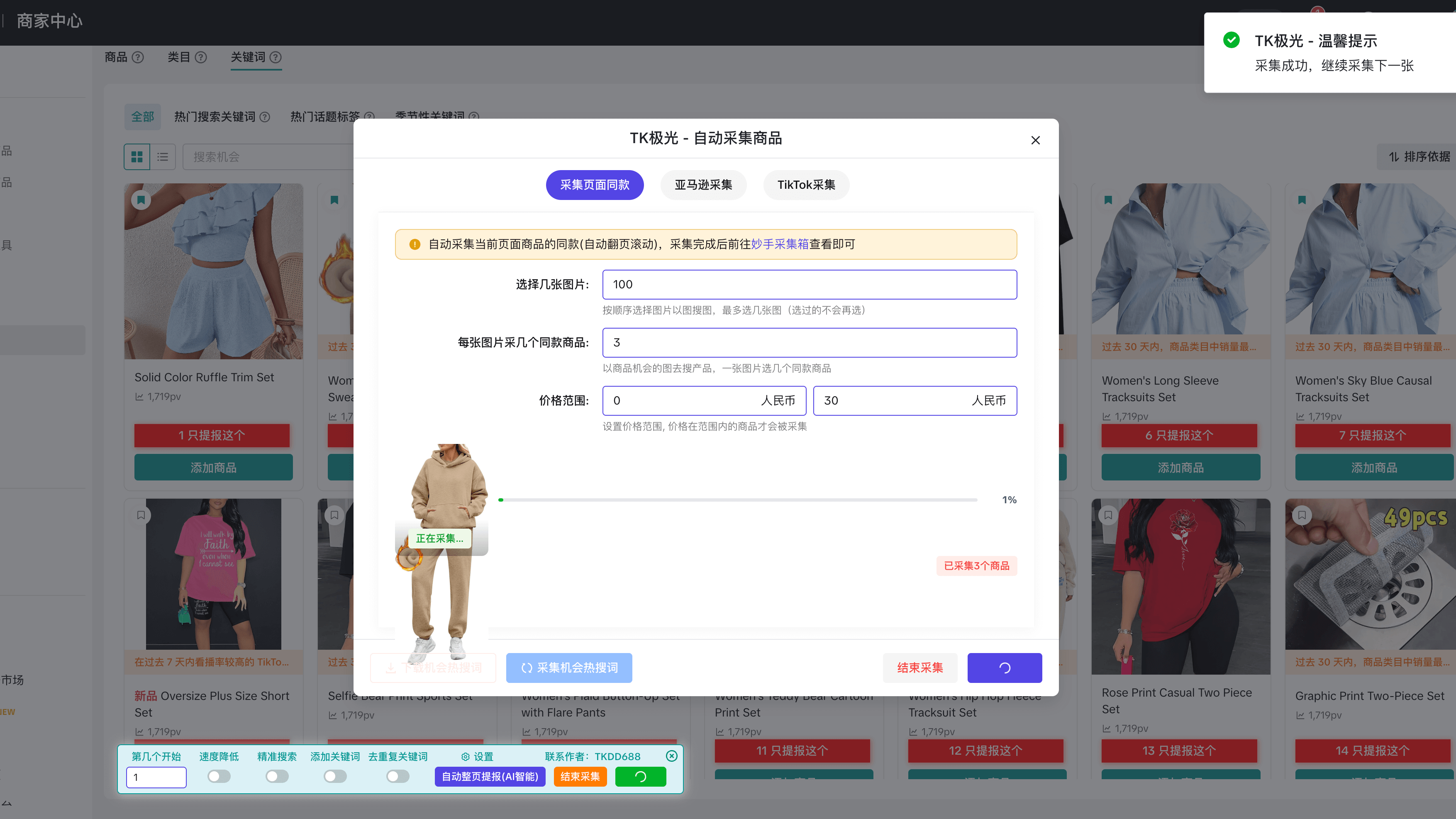Screen dimensions: 1456x819
Task: Click the settings gear in the collection toolbar
Action: (465, 756)
